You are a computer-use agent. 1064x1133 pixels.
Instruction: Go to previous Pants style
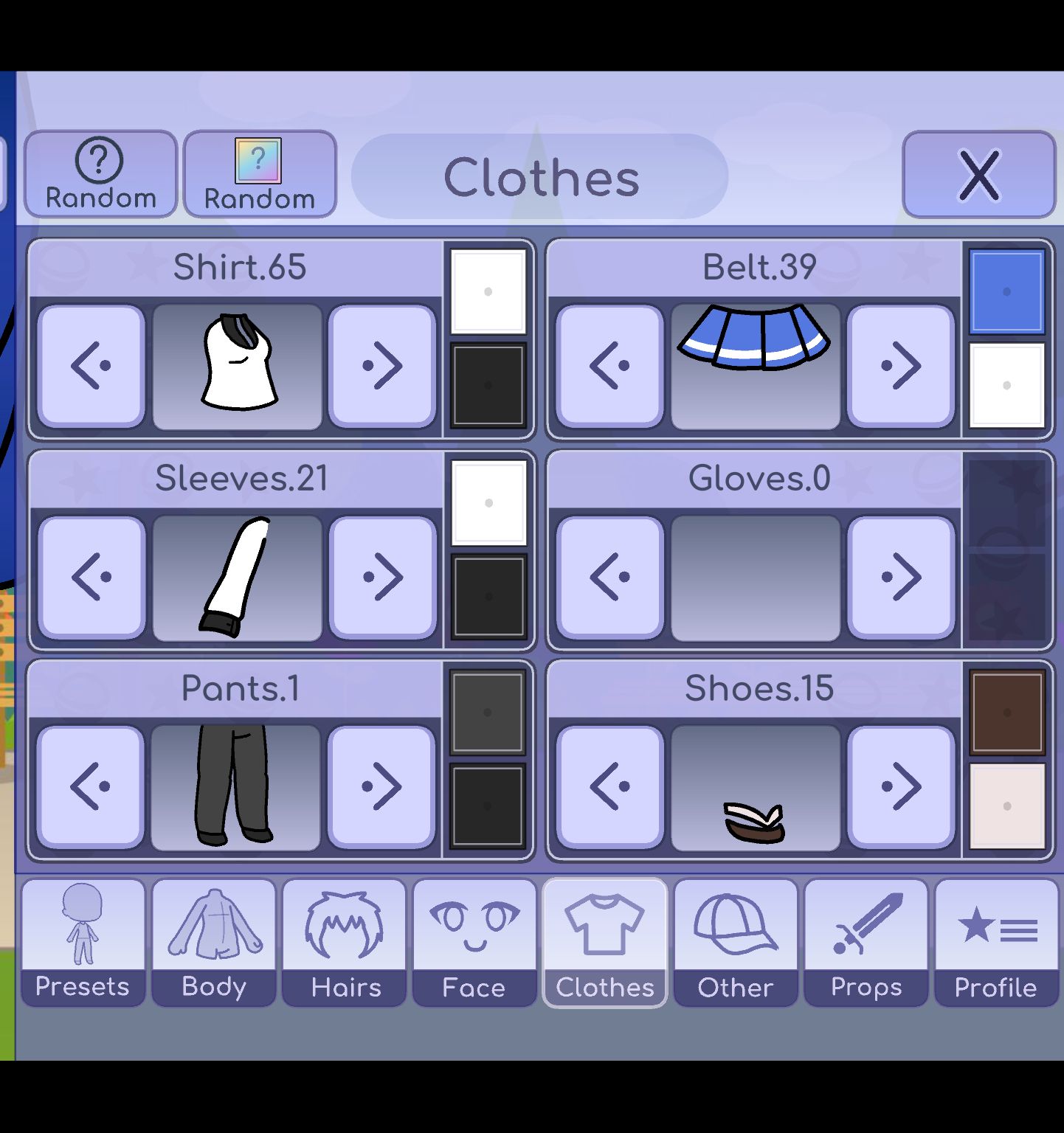[x=91, y=786]
